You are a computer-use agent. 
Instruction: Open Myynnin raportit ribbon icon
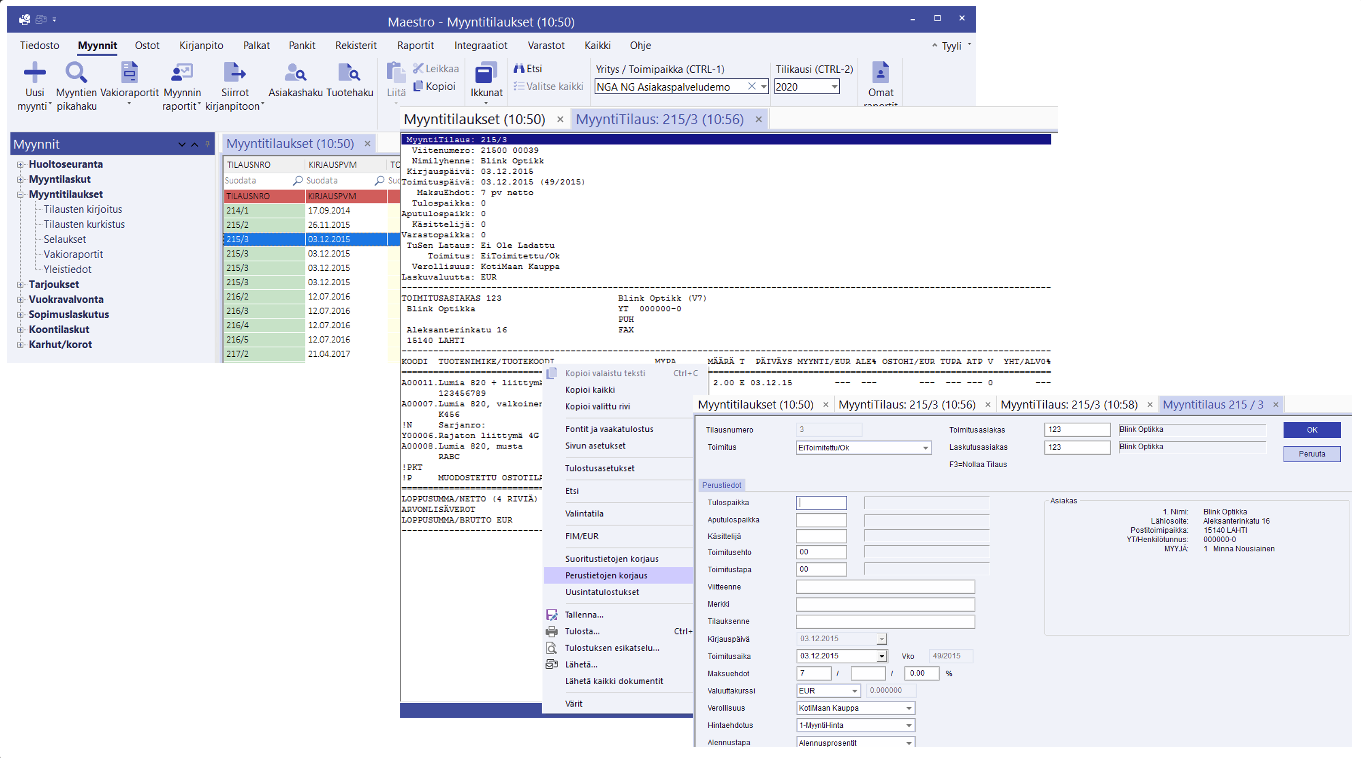click(181, 72)
